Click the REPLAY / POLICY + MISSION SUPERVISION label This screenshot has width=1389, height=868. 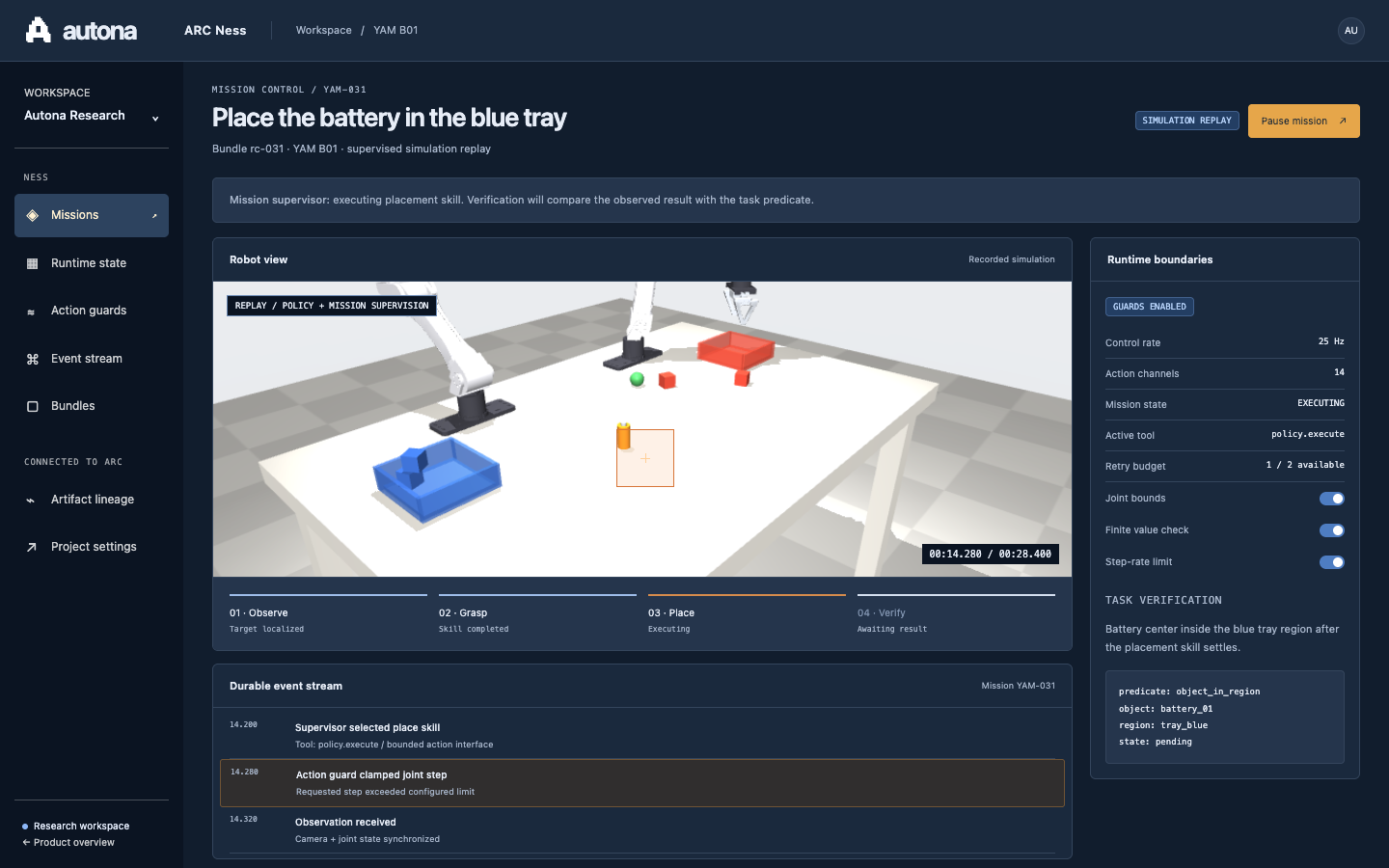point(332,306)
